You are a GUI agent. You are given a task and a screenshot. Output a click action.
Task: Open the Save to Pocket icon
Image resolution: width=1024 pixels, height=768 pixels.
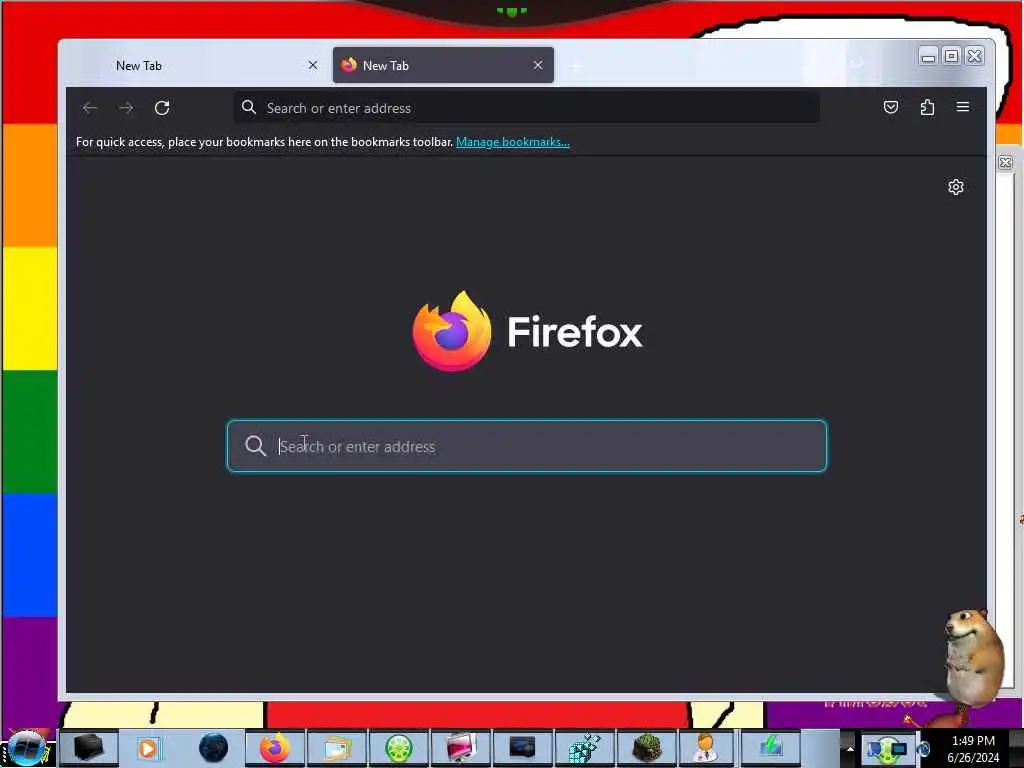(891, 107)
